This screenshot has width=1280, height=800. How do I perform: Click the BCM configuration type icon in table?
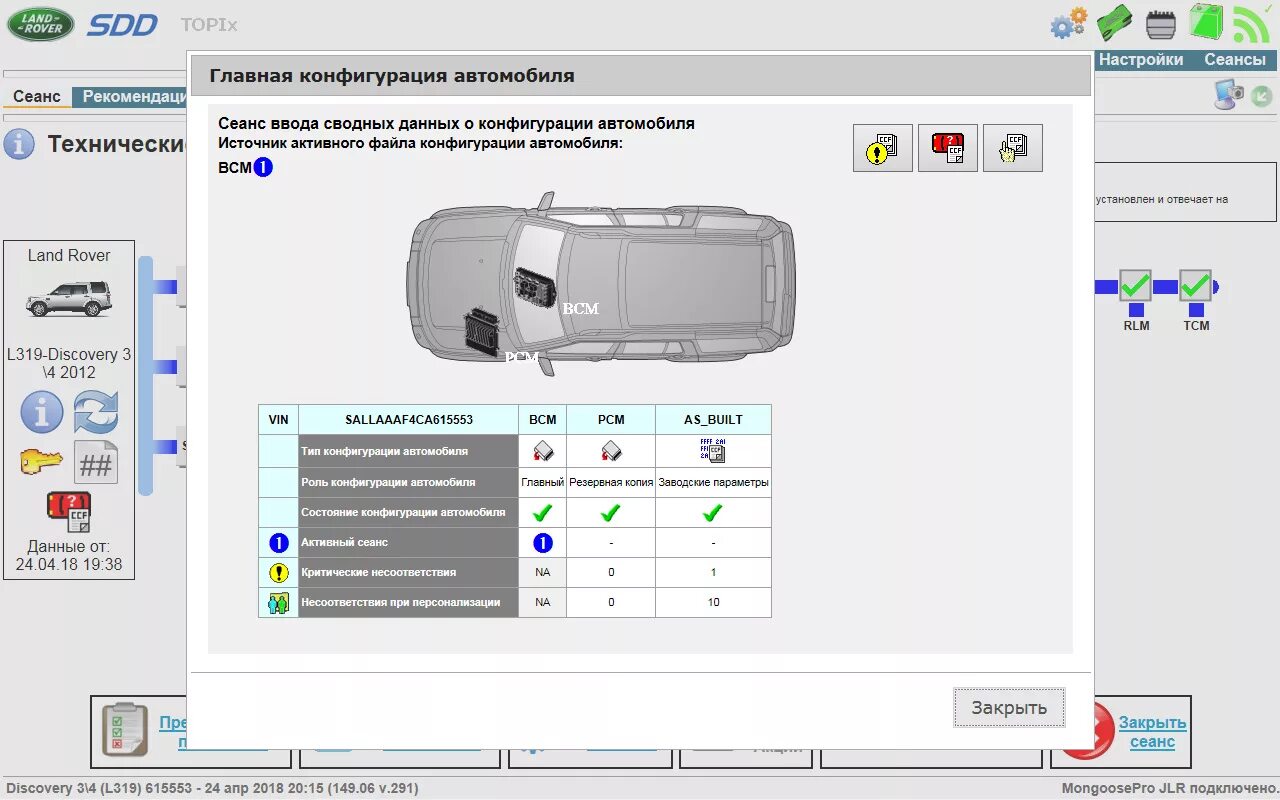(x=542, y=451)
